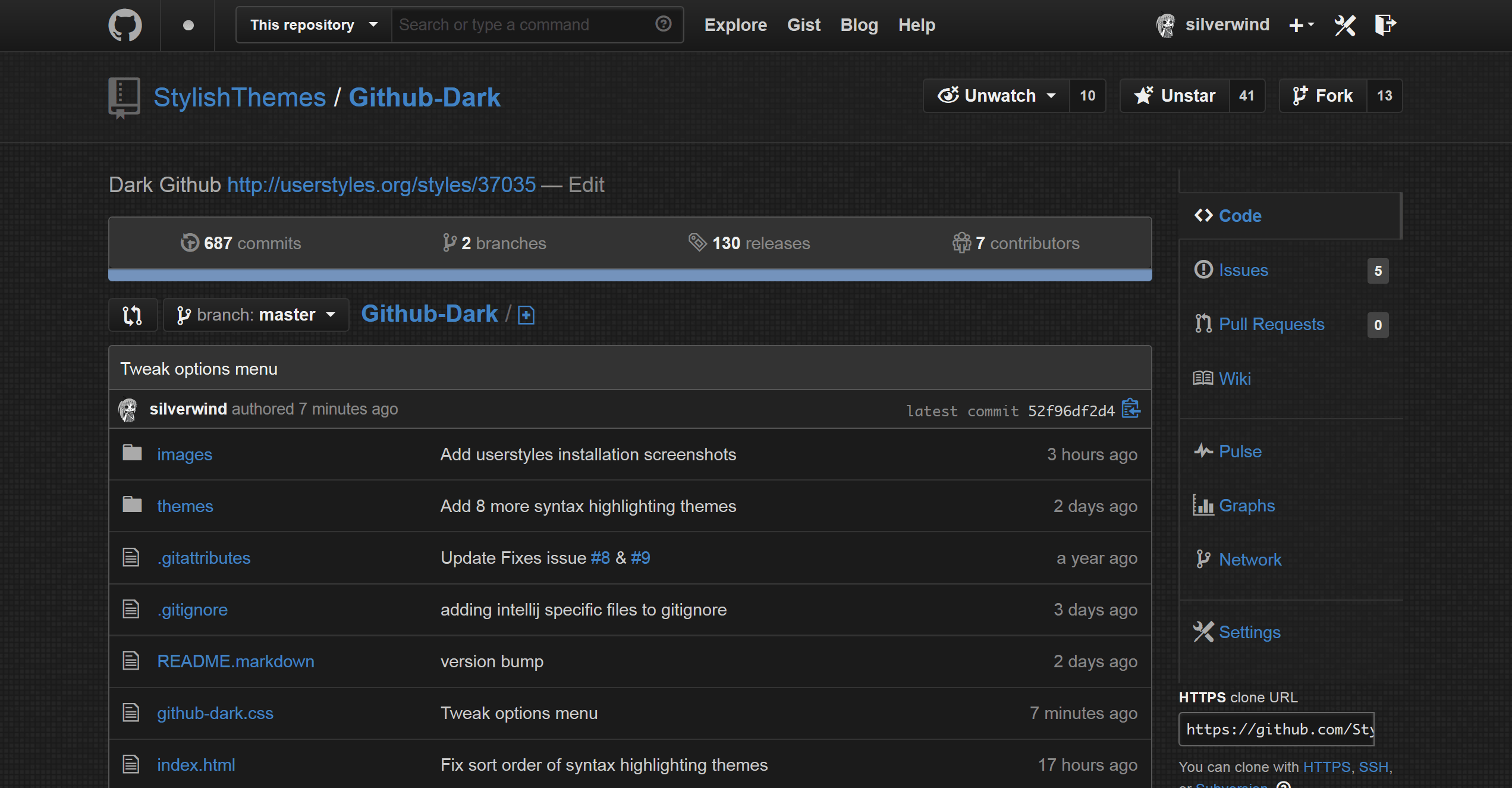
Task: Create a new file plus icon
Action: pos(526,315)
